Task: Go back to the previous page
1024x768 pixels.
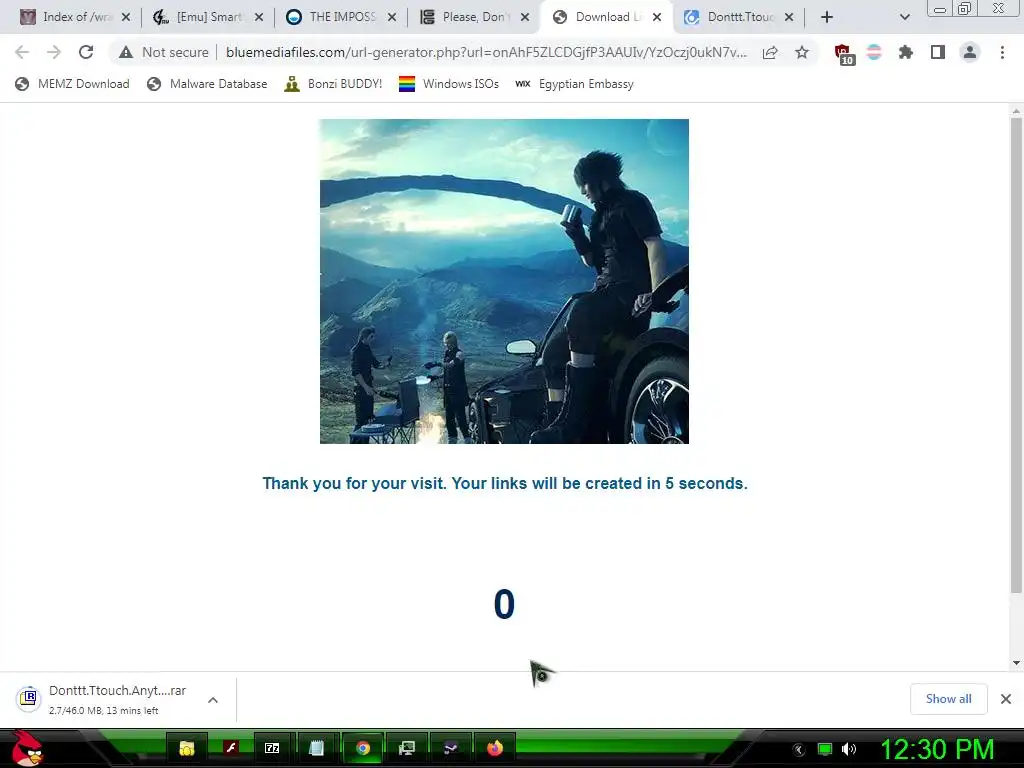Action: 22,52
